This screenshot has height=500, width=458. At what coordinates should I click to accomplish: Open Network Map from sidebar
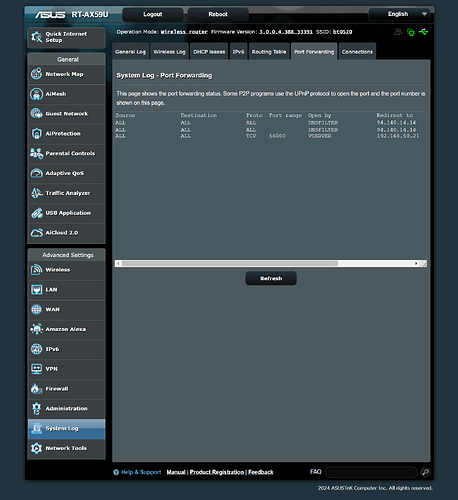[66, 74]
